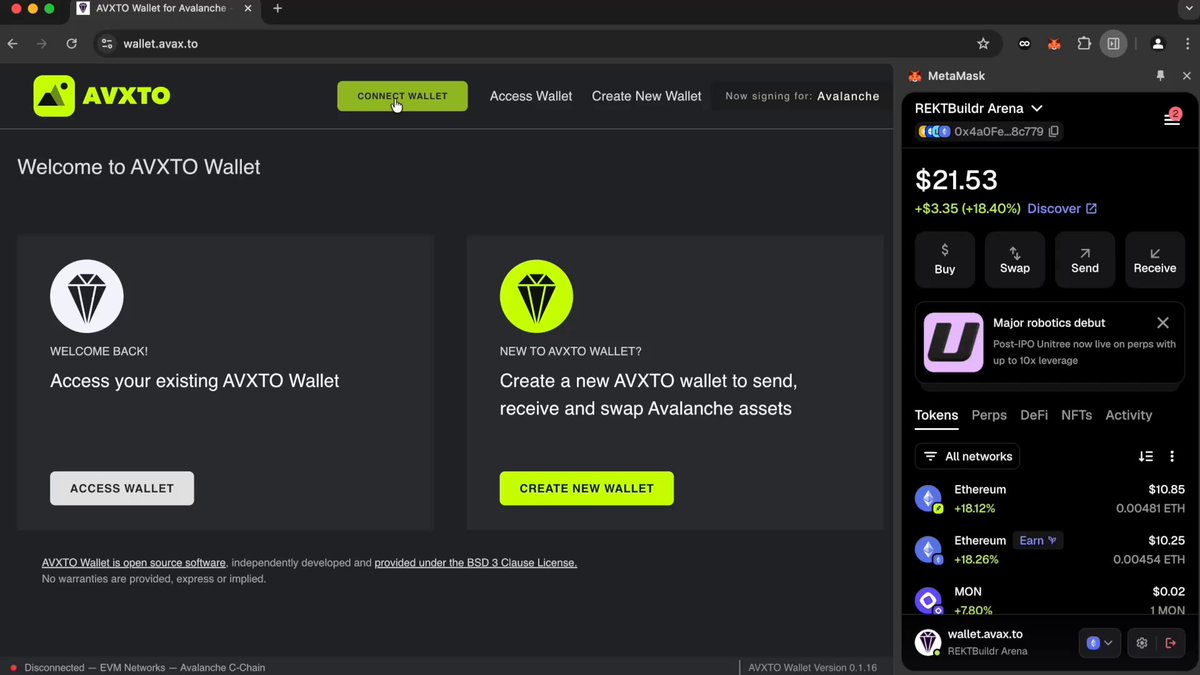
Task: Pin the MetaMask side panel
Action: tap(1161, 76)
